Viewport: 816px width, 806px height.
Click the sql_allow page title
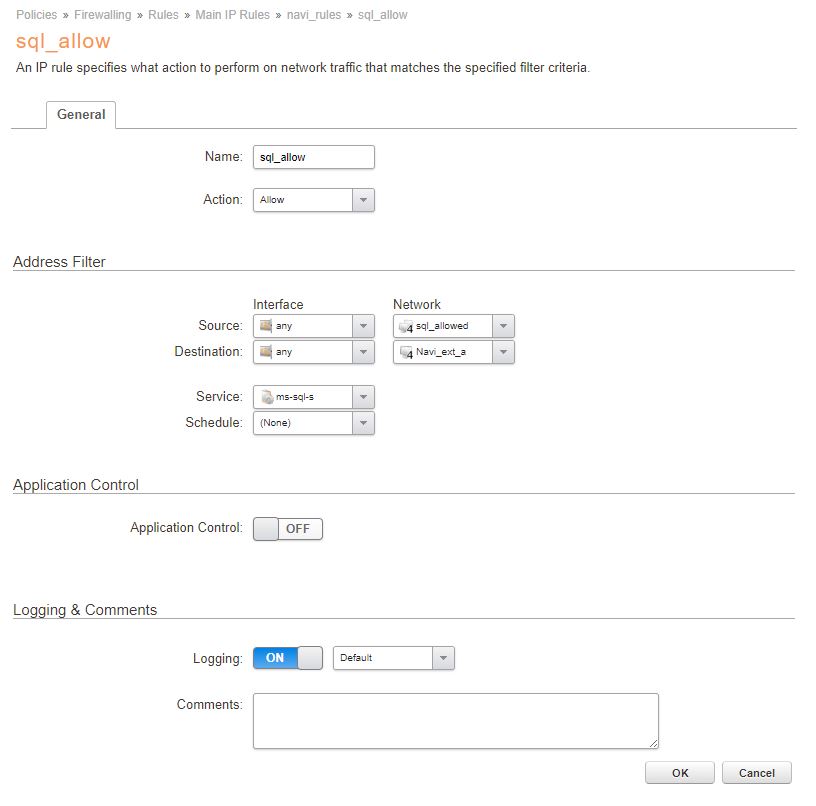63,41
